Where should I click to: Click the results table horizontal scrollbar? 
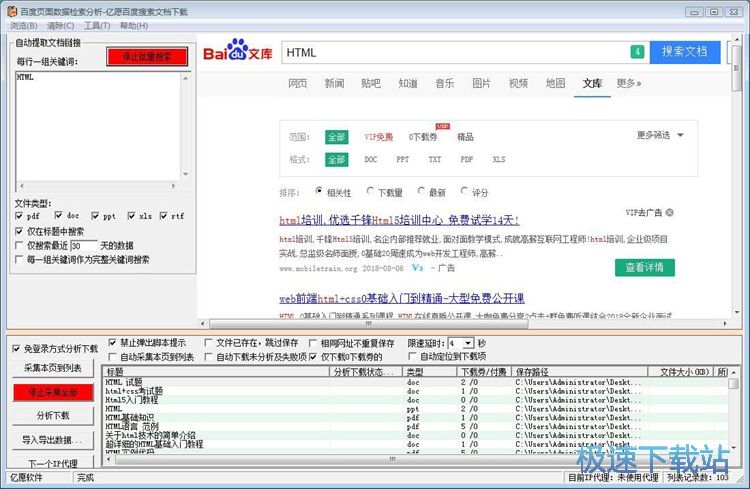pos(392,459)
